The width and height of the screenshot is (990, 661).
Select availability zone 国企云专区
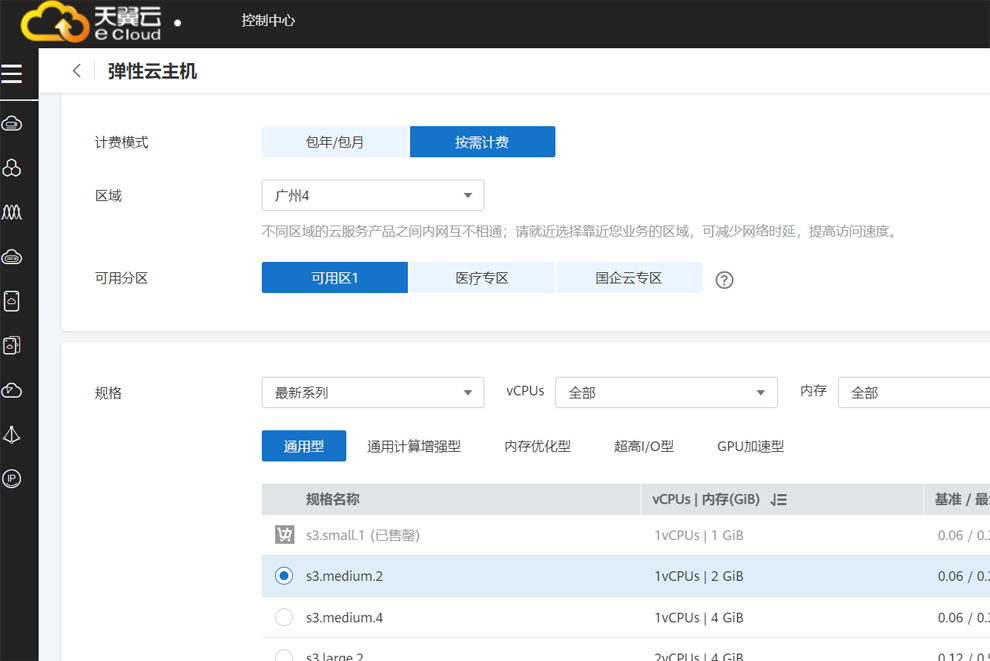(x=629, y=277)
